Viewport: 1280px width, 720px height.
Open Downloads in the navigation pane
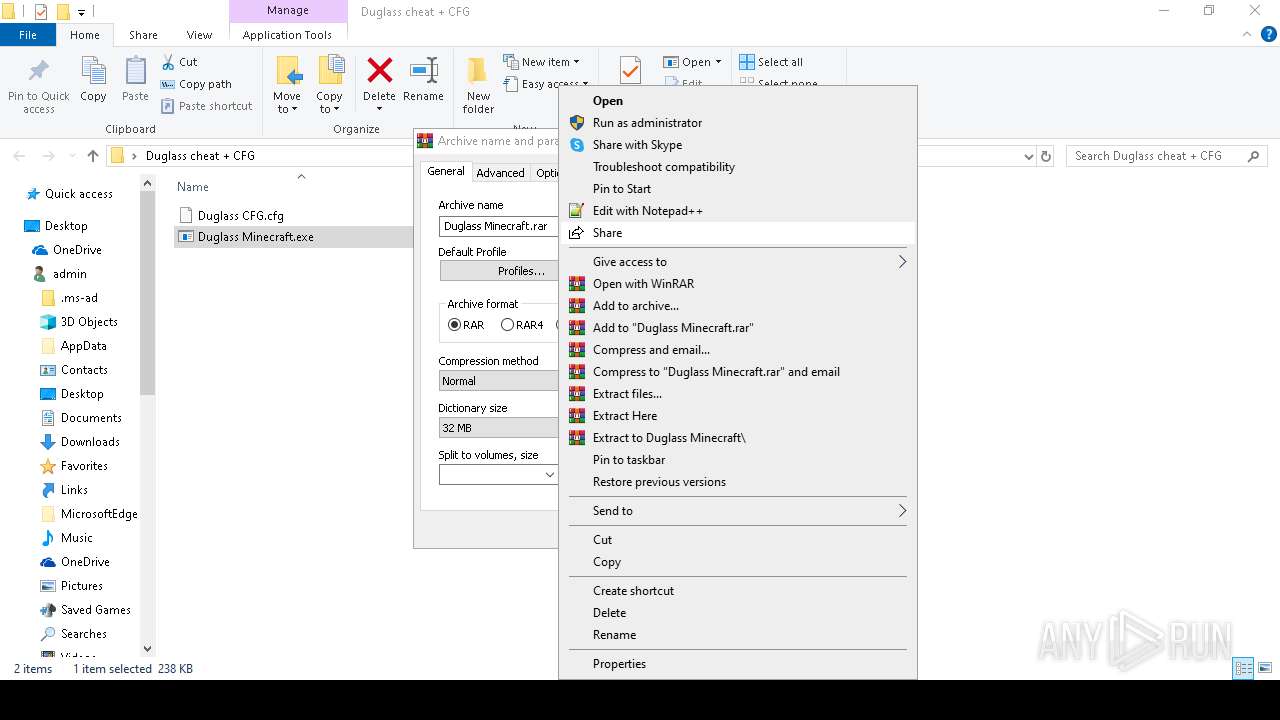tap(90, 442)
